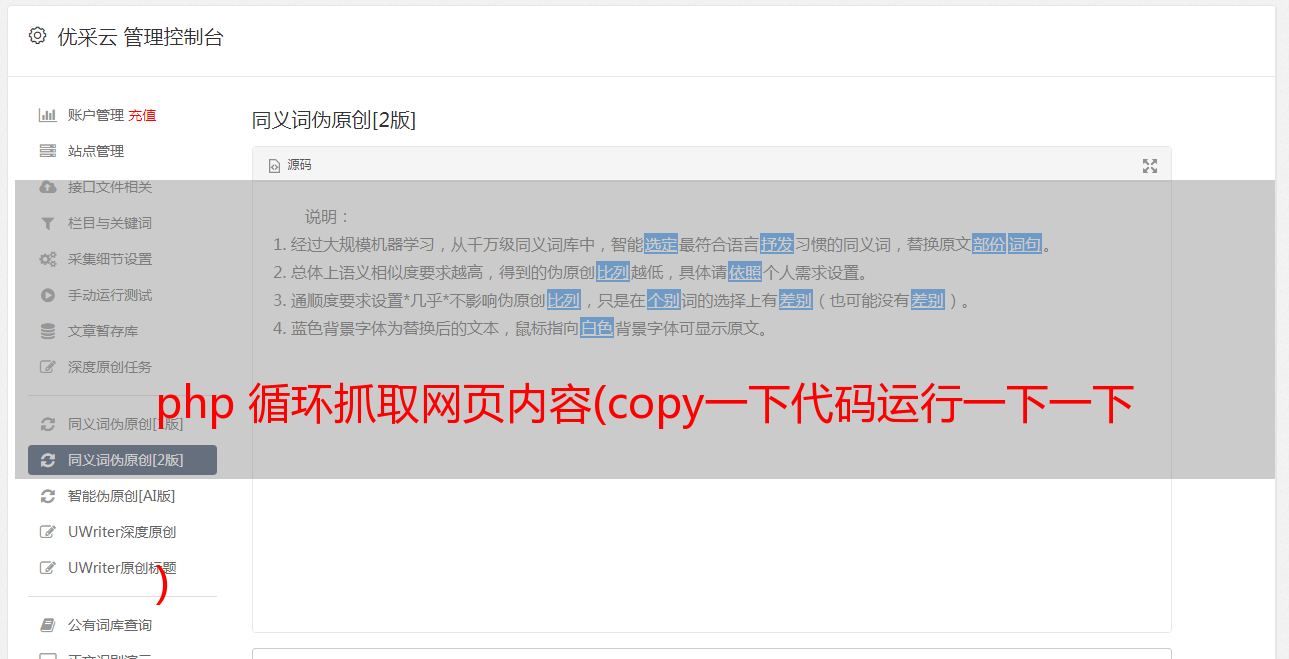Click the highlighted word 依照 in line 2
Image resolution: width=1289 pixels, height=659 pixels.
pos(745,272)
